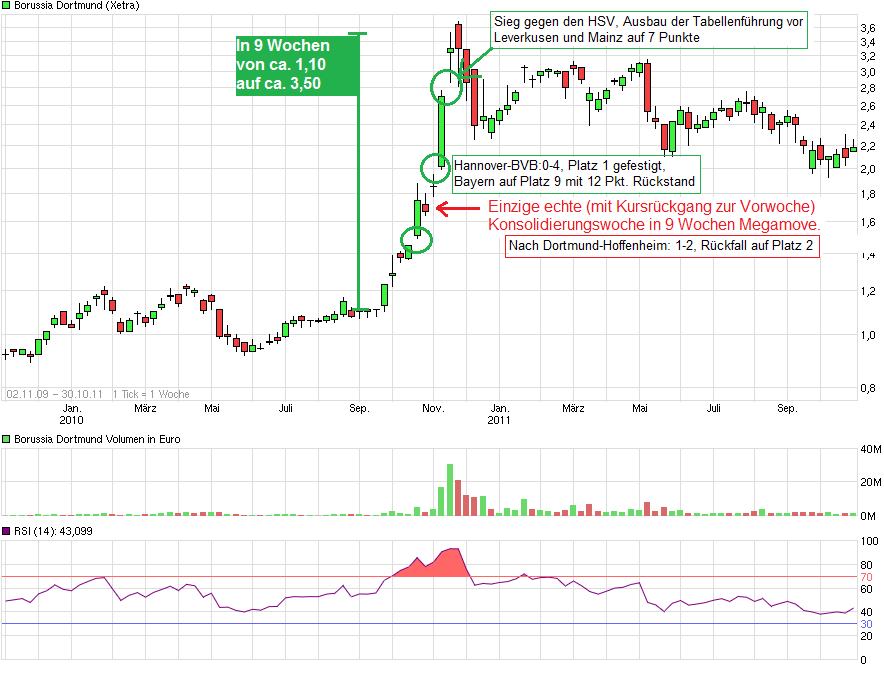The width and height of the screenshot is (884, 676).
Task: Click the 'Nach Dortmund-Hoffenheim: 1-2' annotation text
Action: (661, 246)
